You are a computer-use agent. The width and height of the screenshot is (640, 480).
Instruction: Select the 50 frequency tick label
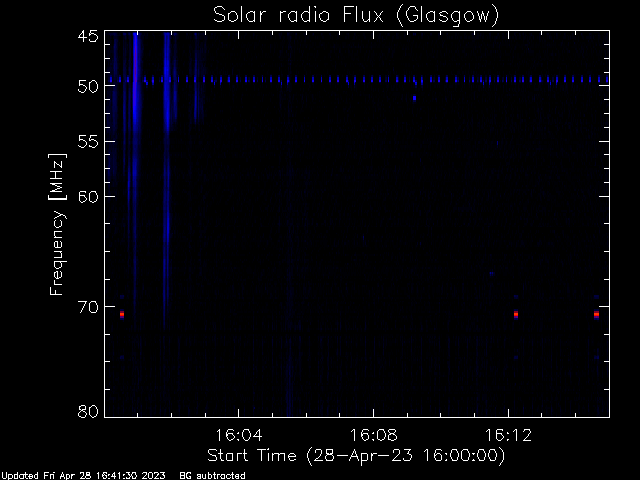(88, 86)
